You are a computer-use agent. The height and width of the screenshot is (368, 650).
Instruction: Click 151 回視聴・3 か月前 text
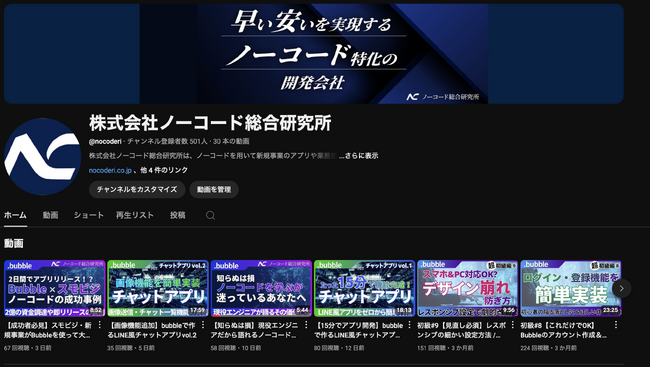click(445, 348)
